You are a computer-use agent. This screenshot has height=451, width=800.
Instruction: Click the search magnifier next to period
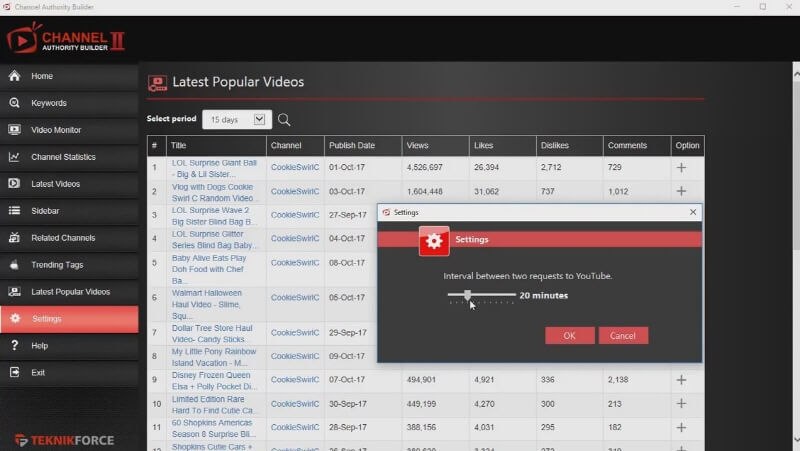click(284, 120)
